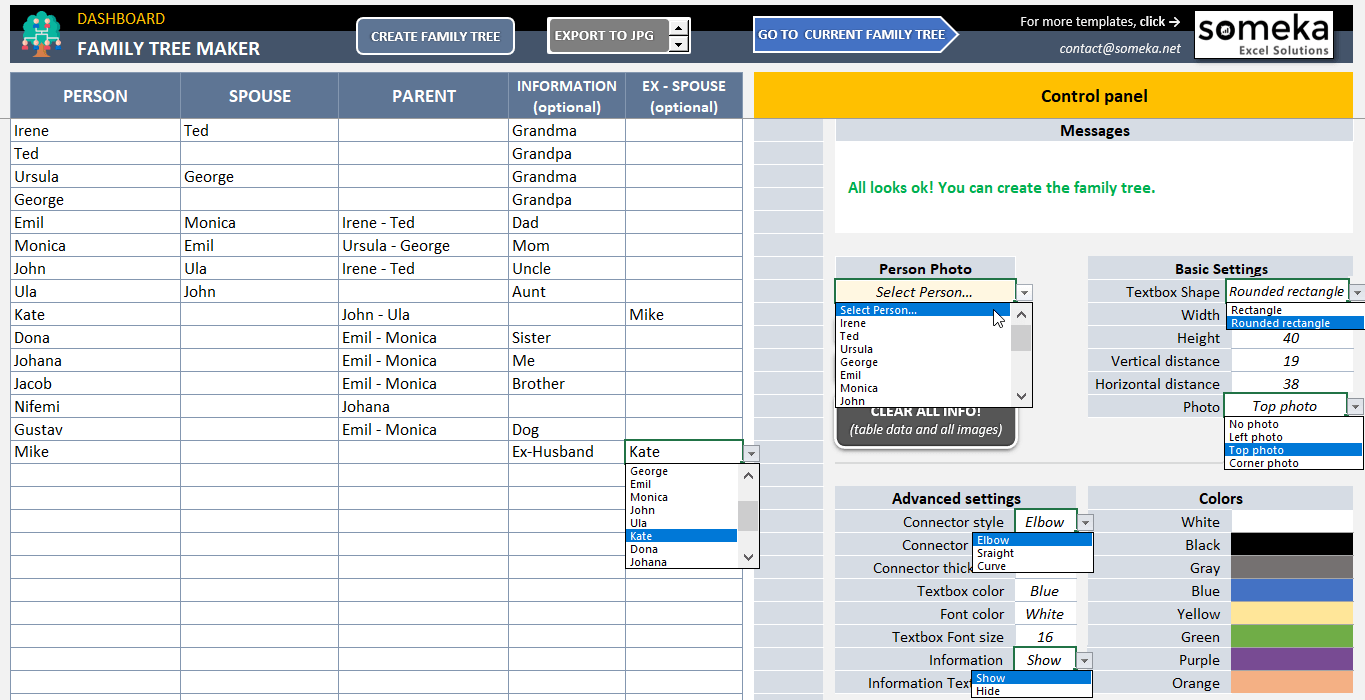1365x700 pixels.
Task: Open the Select Person dropdown arrow
Action: coord(1022,291)
